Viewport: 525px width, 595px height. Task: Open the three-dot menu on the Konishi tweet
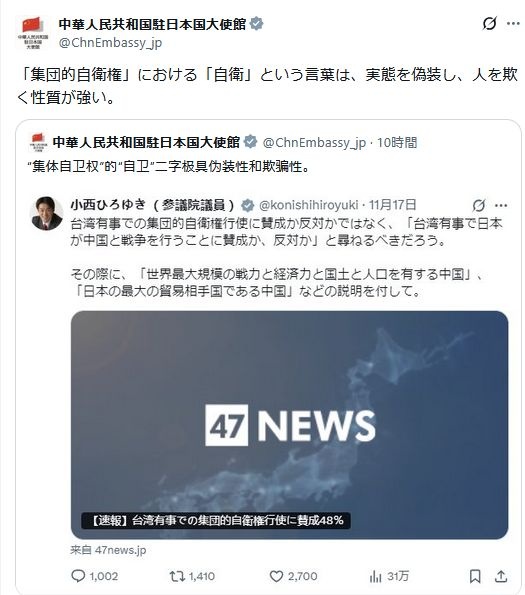point(501,205)
